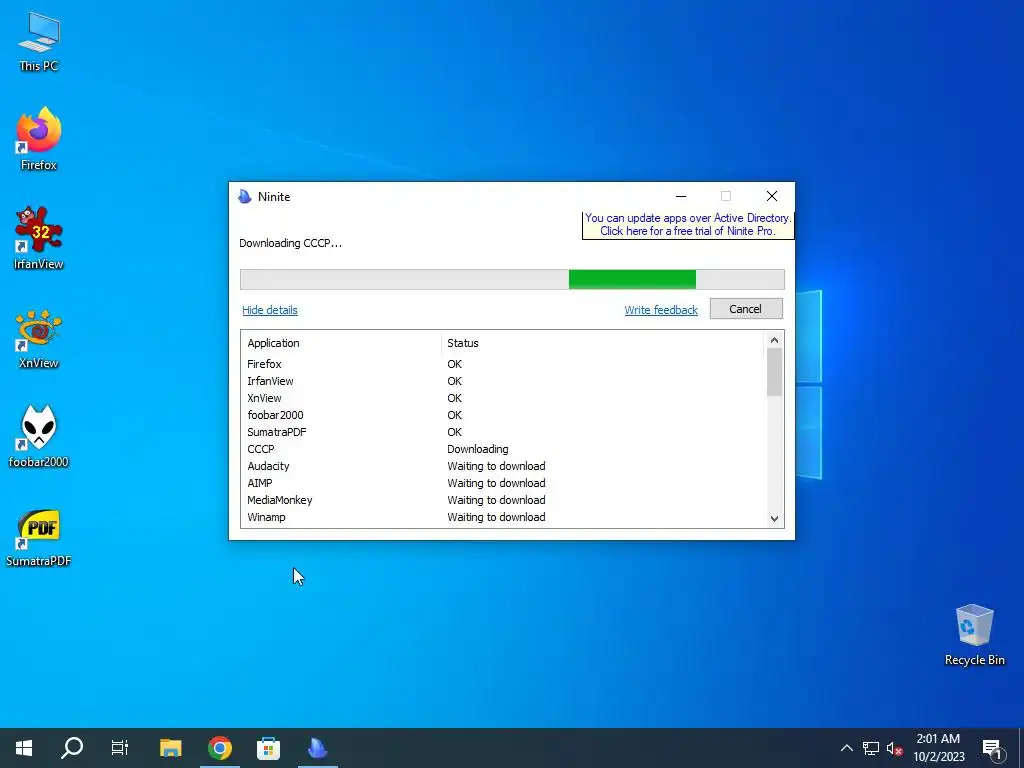Click Audacity's Waiting to download status
The image size is (1024, 768).
(x=496, y=466)
